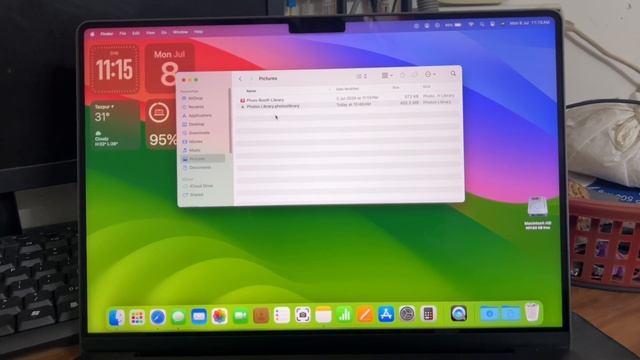Screen dimensions: 640x360
Task: Open the Screenshot app in the Dock
Action: pyautogui.click(x=302, y=315)
